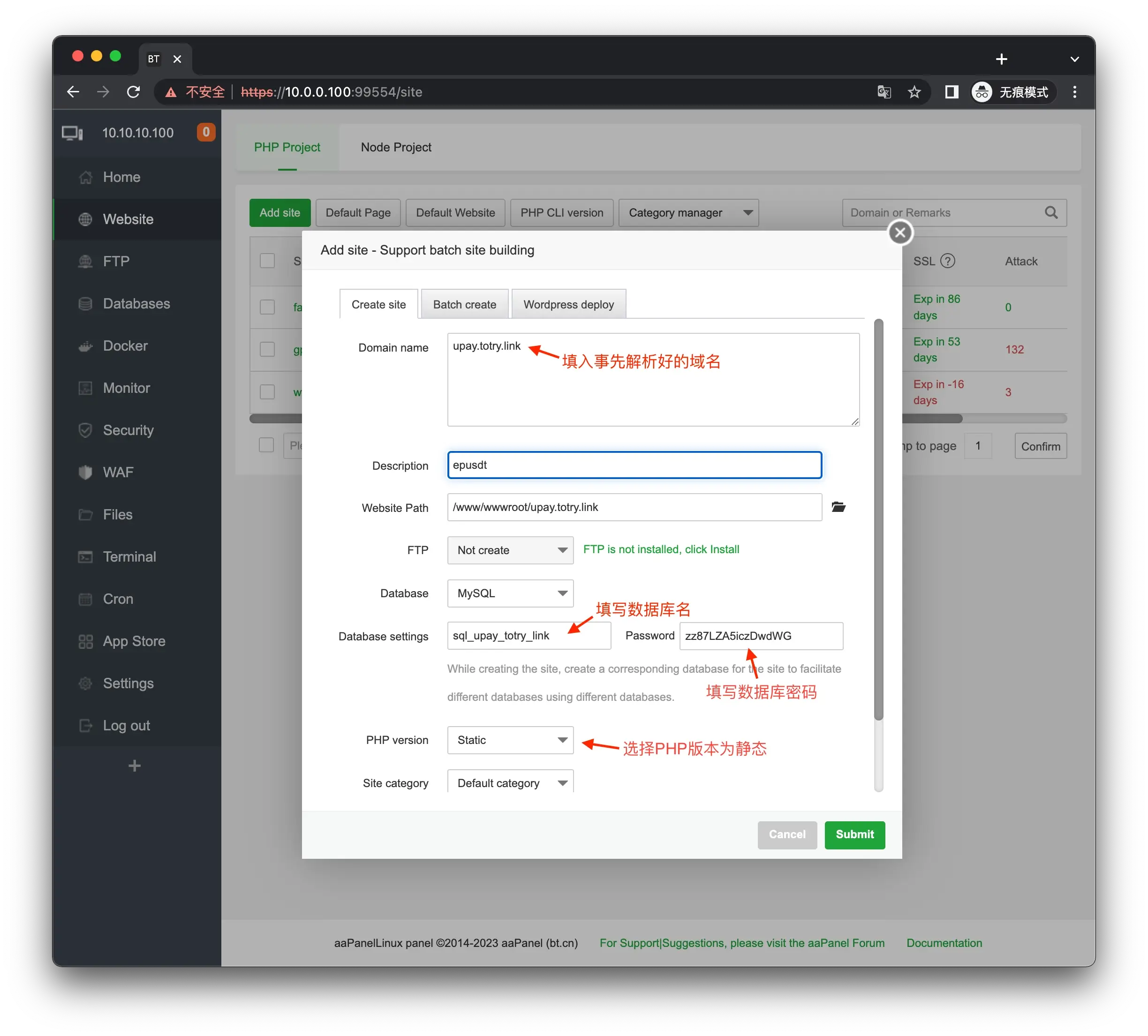Submit the new site form

point(854,834)
